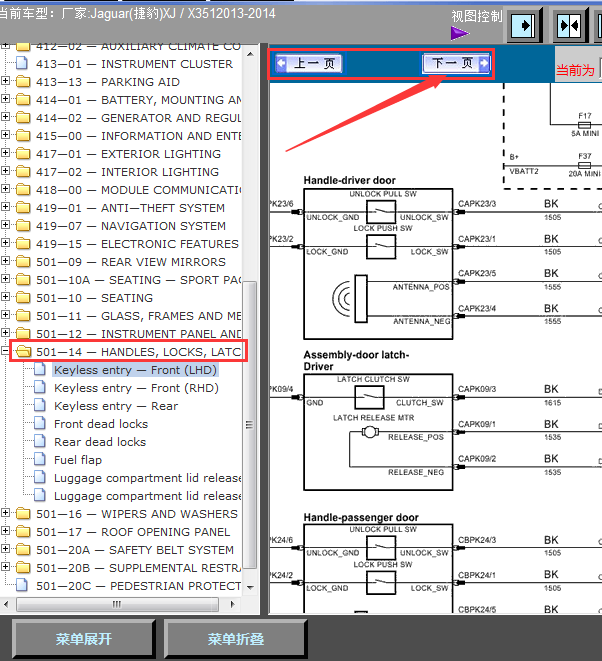Collapse the 501-14 Handles, Locks node

pos(6,352)
